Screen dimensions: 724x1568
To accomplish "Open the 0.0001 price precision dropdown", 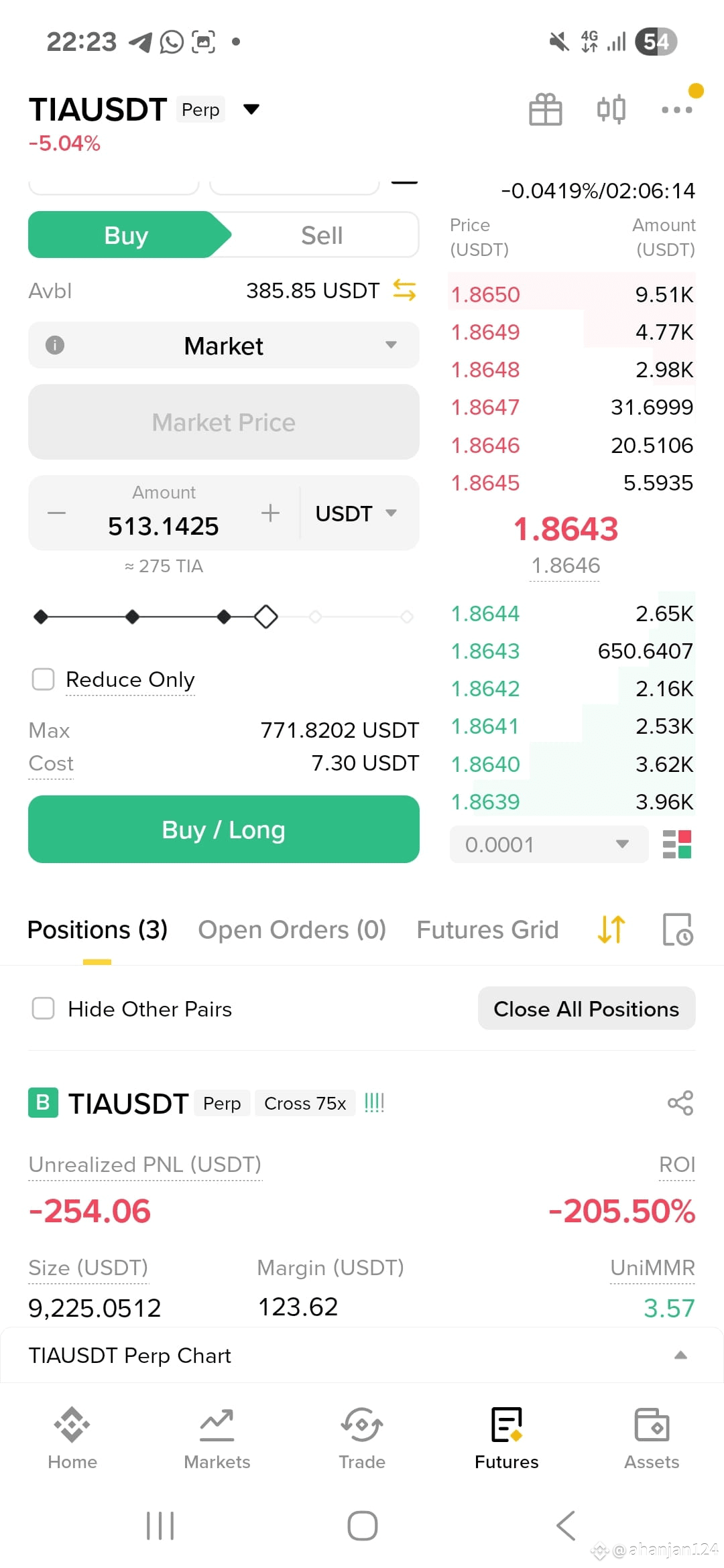I will 549,844.
